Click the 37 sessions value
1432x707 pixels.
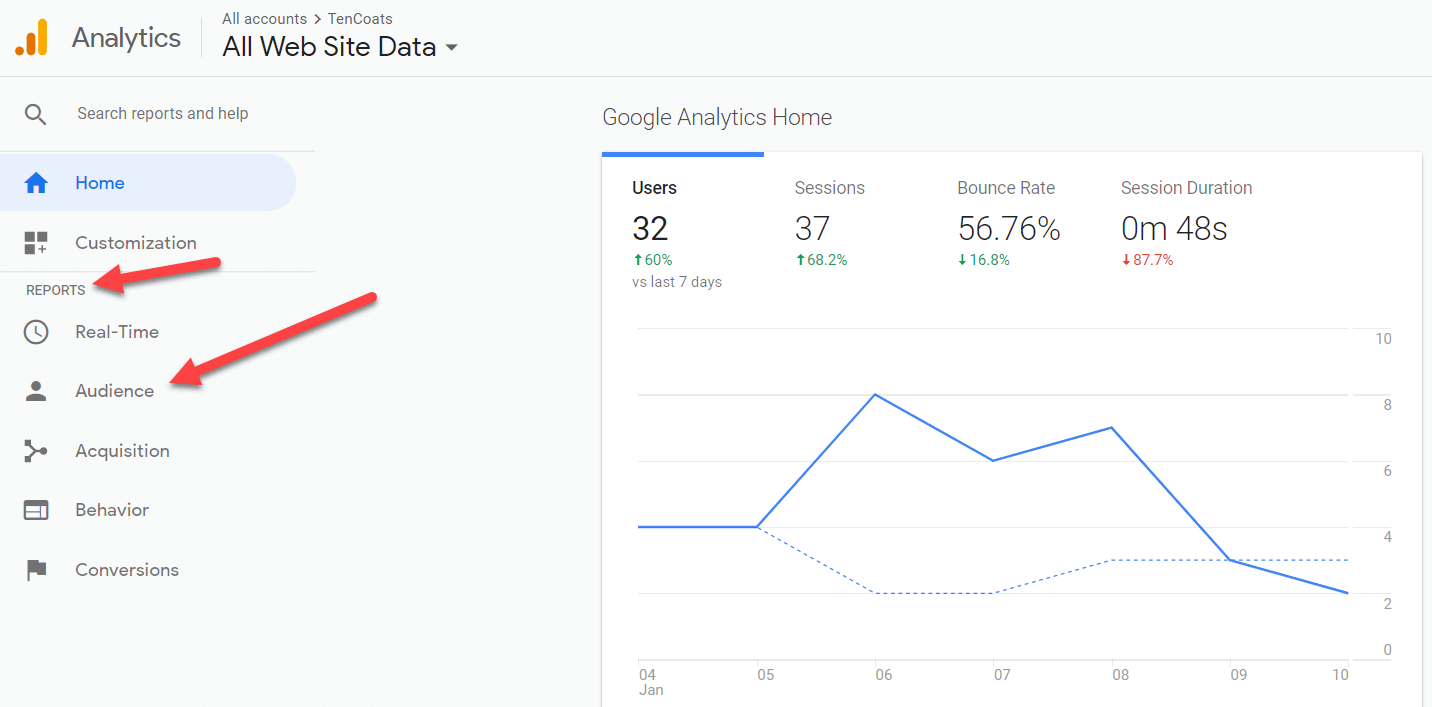pos(812,229)
